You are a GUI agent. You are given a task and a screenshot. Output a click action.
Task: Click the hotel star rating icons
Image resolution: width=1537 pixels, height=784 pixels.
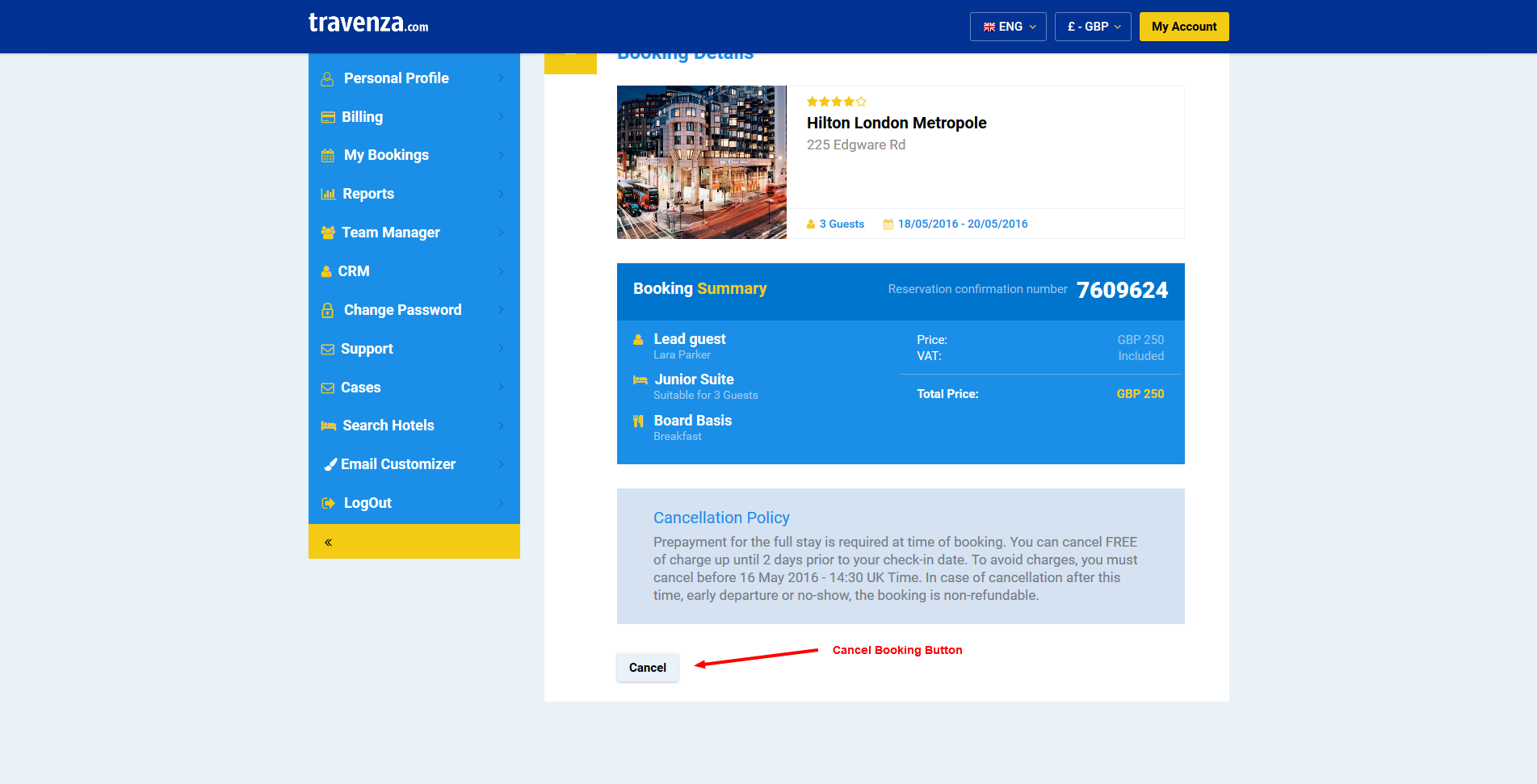[837, 102]
